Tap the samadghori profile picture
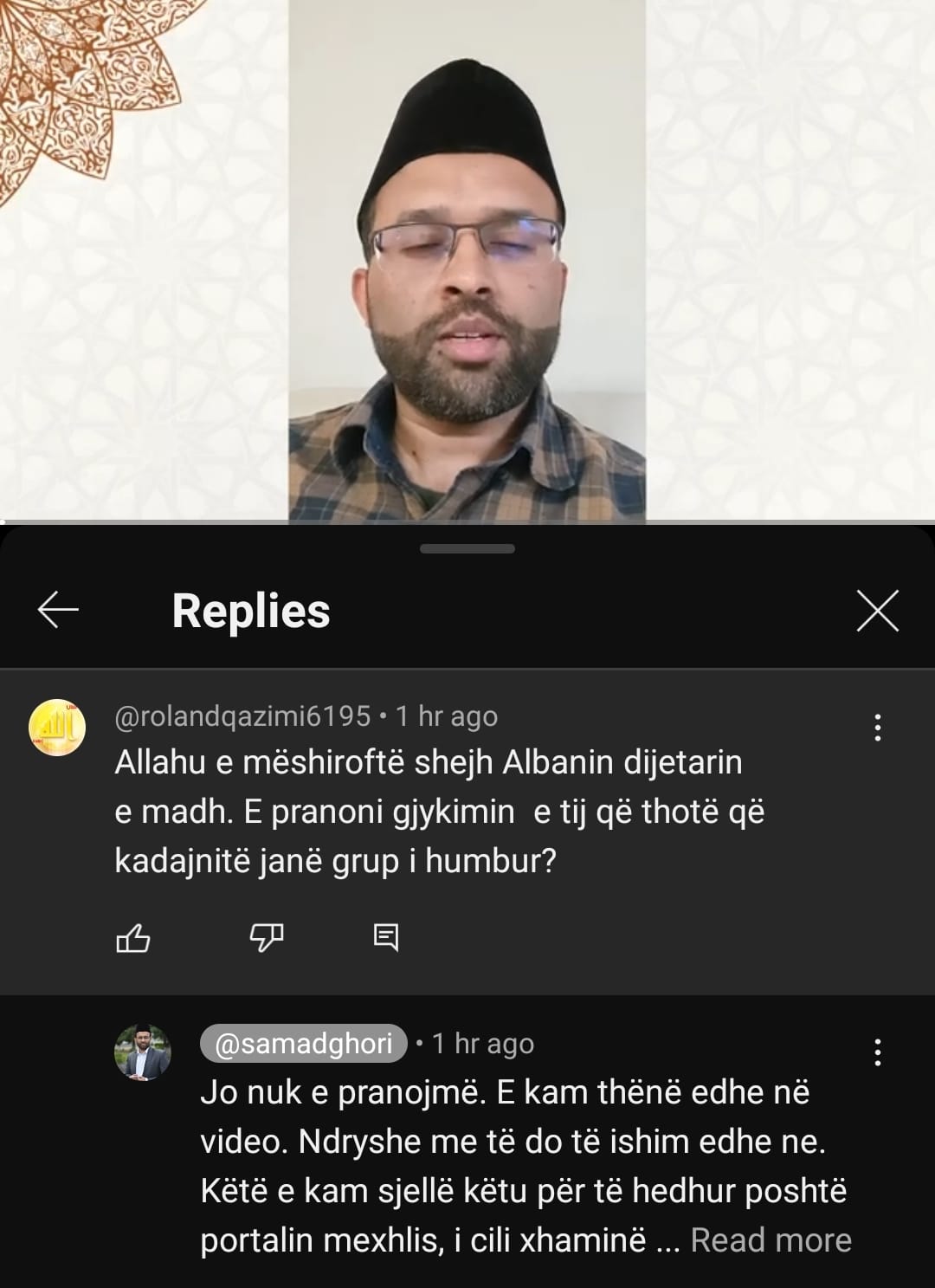 point(143,1052)
